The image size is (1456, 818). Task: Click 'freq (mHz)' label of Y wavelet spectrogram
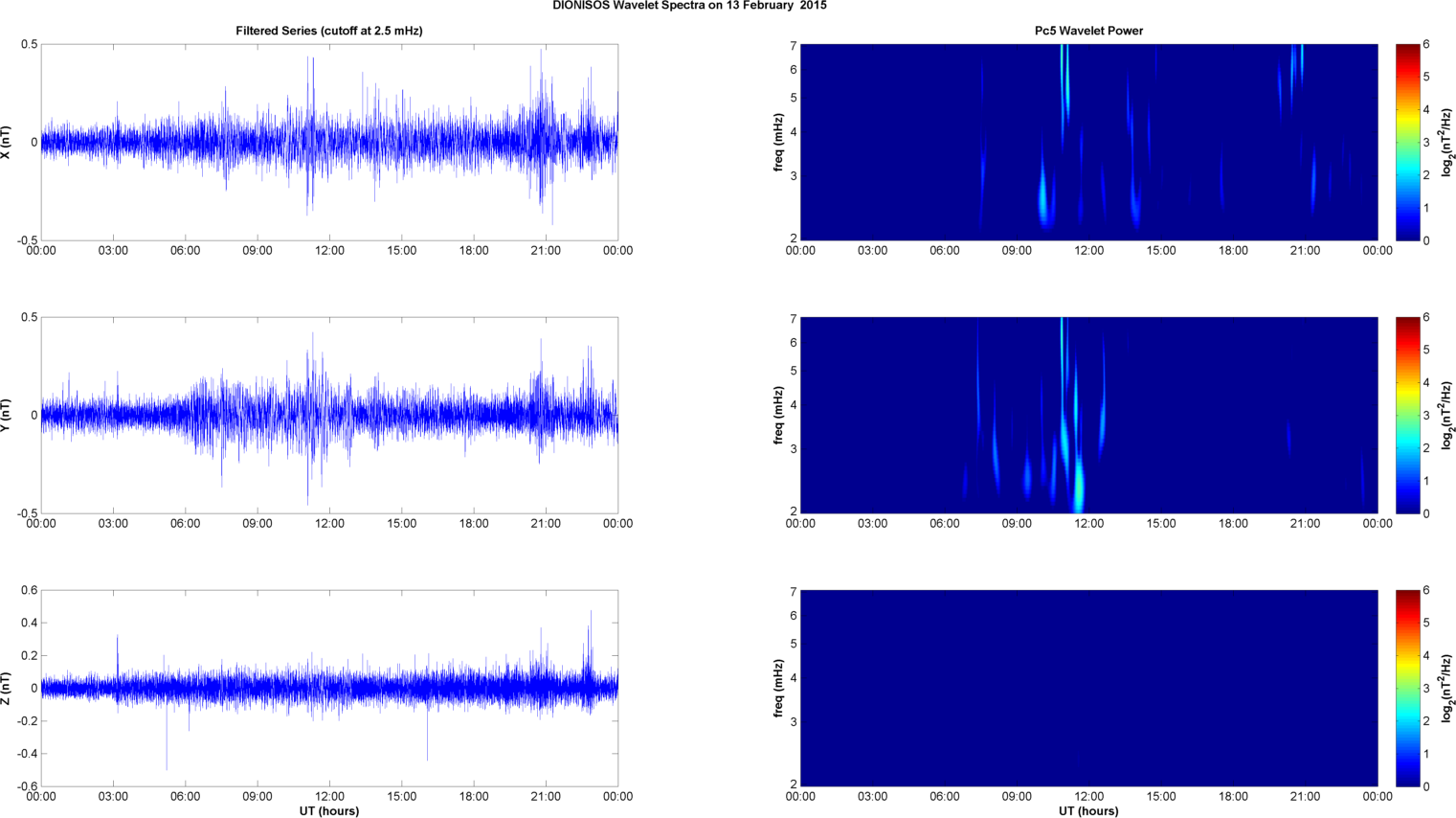(779, 416)
